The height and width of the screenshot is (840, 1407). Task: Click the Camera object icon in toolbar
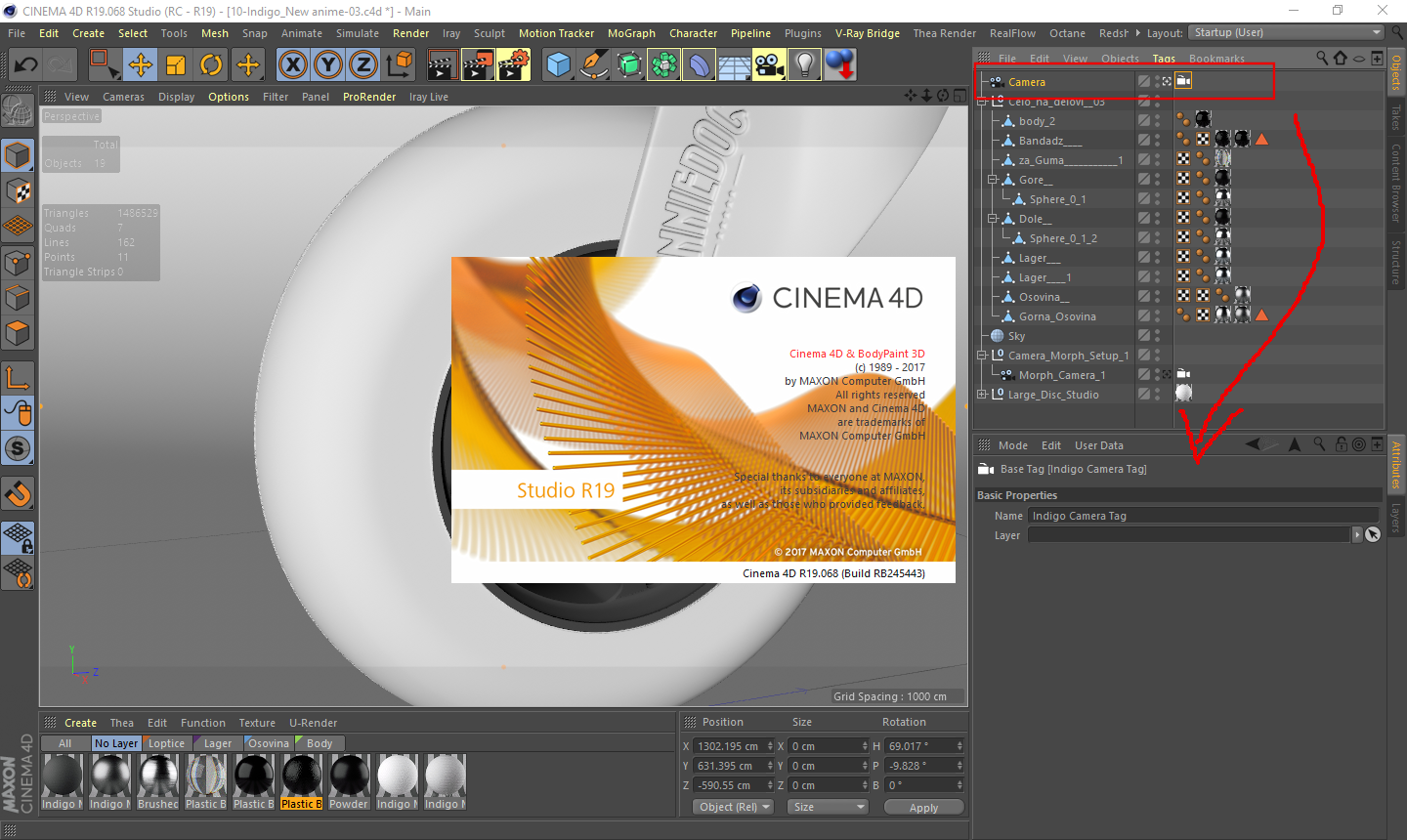click(x=770, y=65)
